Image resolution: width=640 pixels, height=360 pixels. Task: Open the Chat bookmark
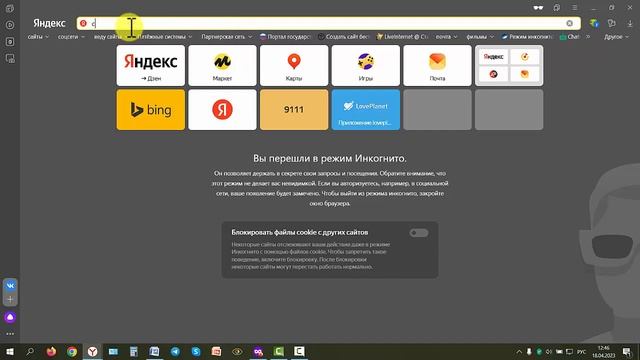pyautogui.click(x=570, y=37)
